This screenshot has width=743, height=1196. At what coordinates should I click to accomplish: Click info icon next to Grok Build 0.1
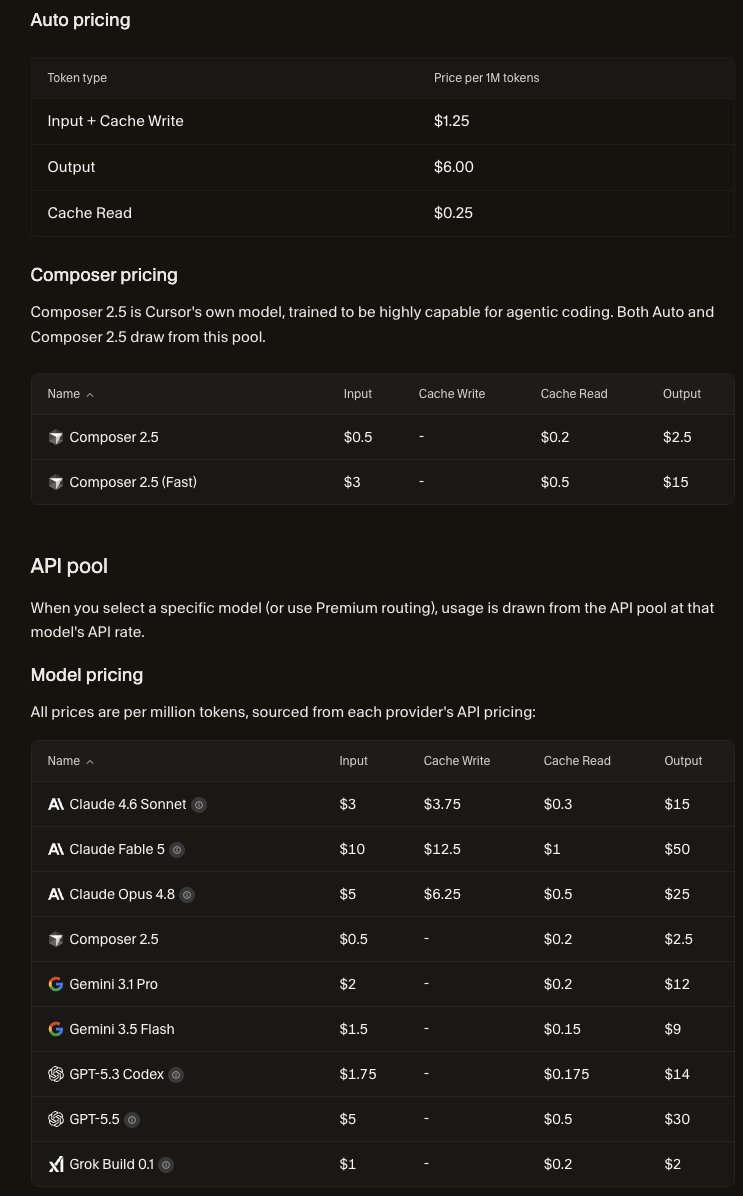(166, 1165)
